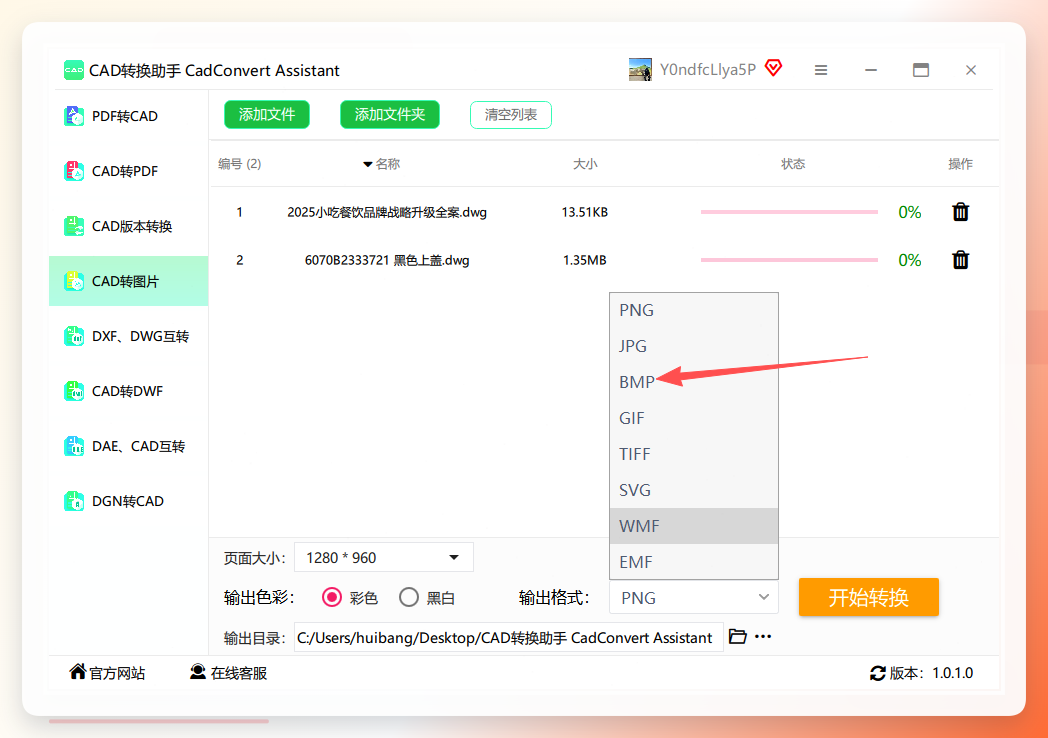Screen dimensions: 1048x738
Task: Click progress bar of the 13.51KB file
Action: click(789, 212)
